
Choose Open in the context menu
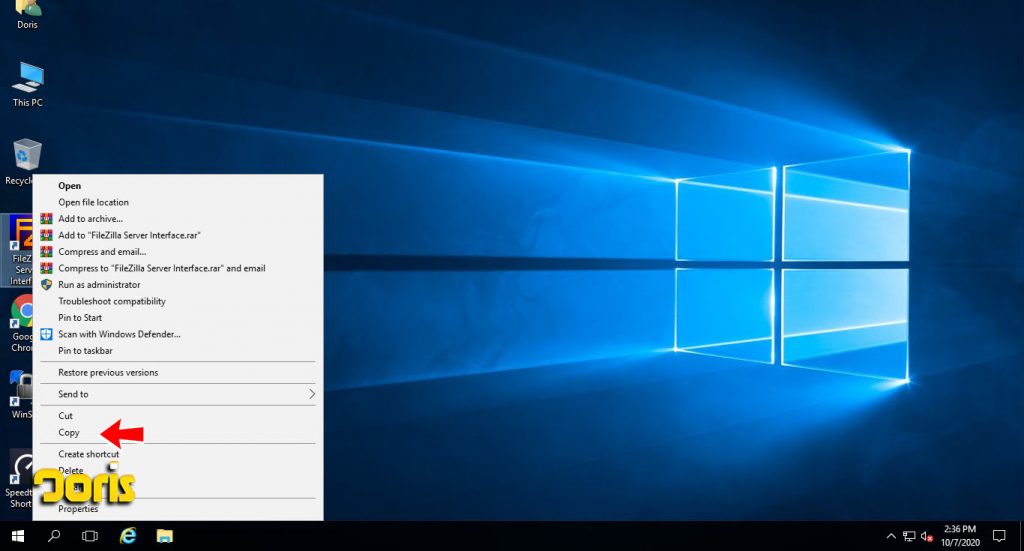tap(178, 185)
